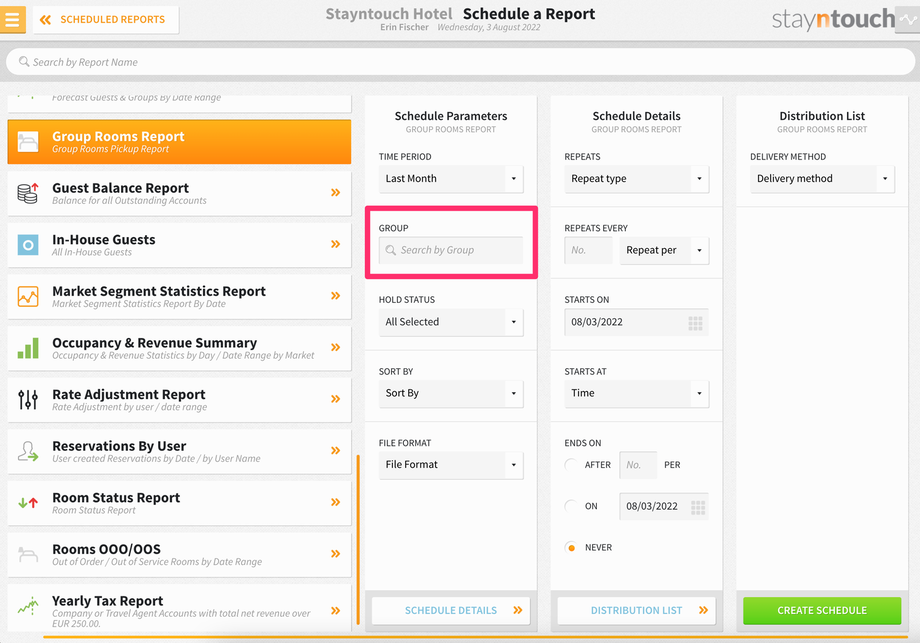Open In-House Guests via its chevron
The image size is (920, 643).
[336, 244]
